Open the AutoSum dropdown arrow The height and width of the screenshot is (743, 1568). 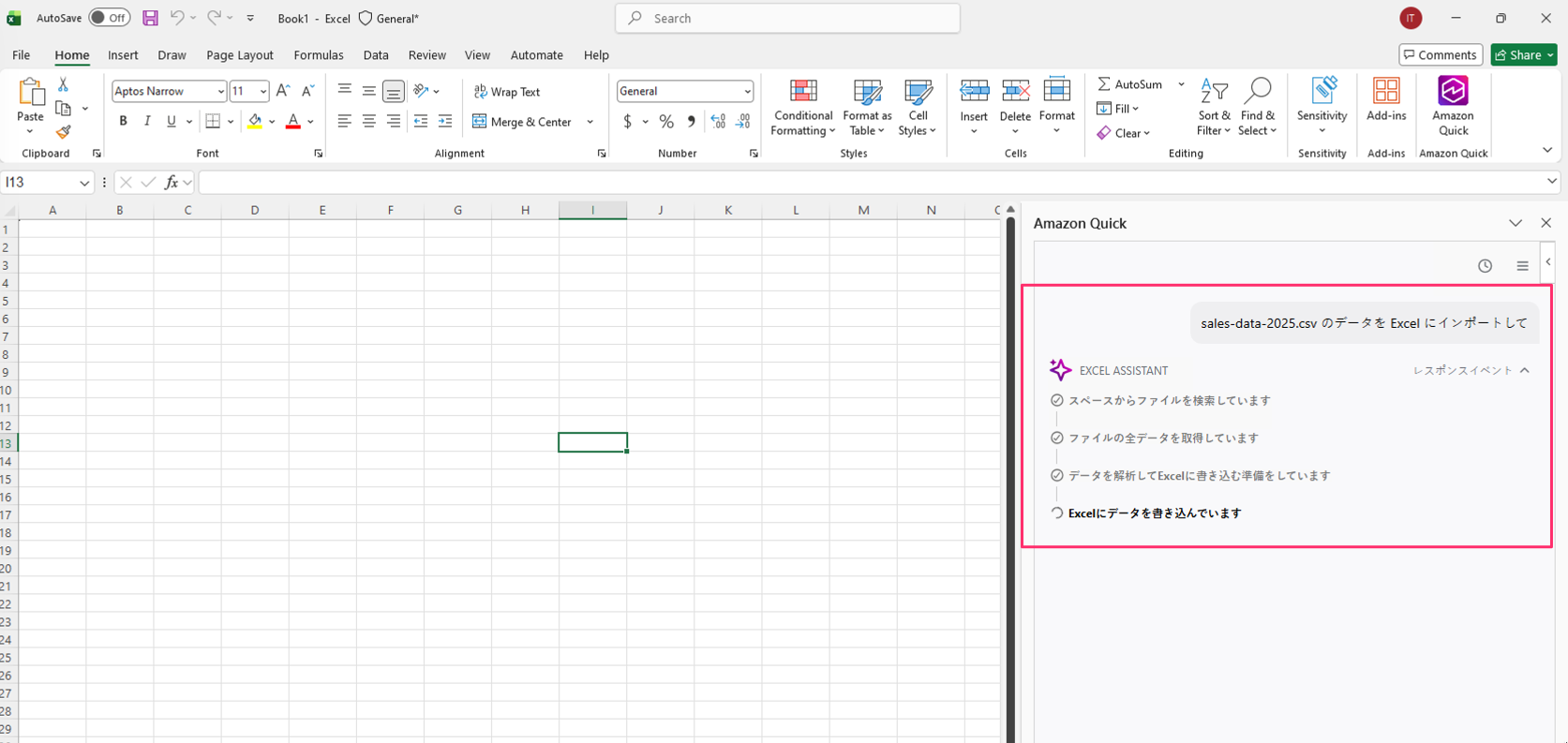(1181, 84)
